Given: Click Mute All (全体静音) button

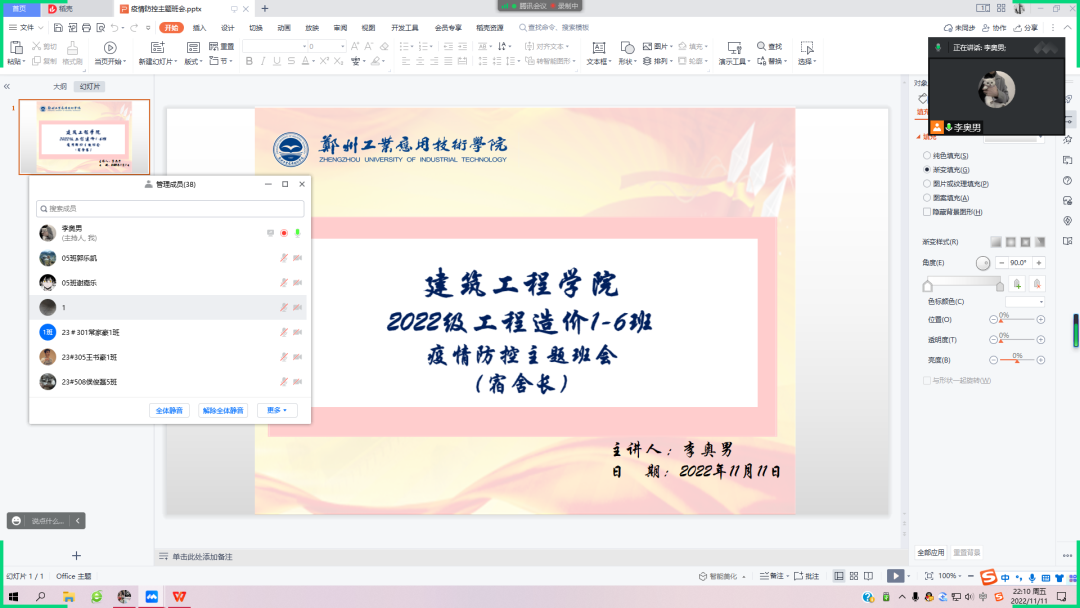Looking at the screenshot, I should point(170,410).
